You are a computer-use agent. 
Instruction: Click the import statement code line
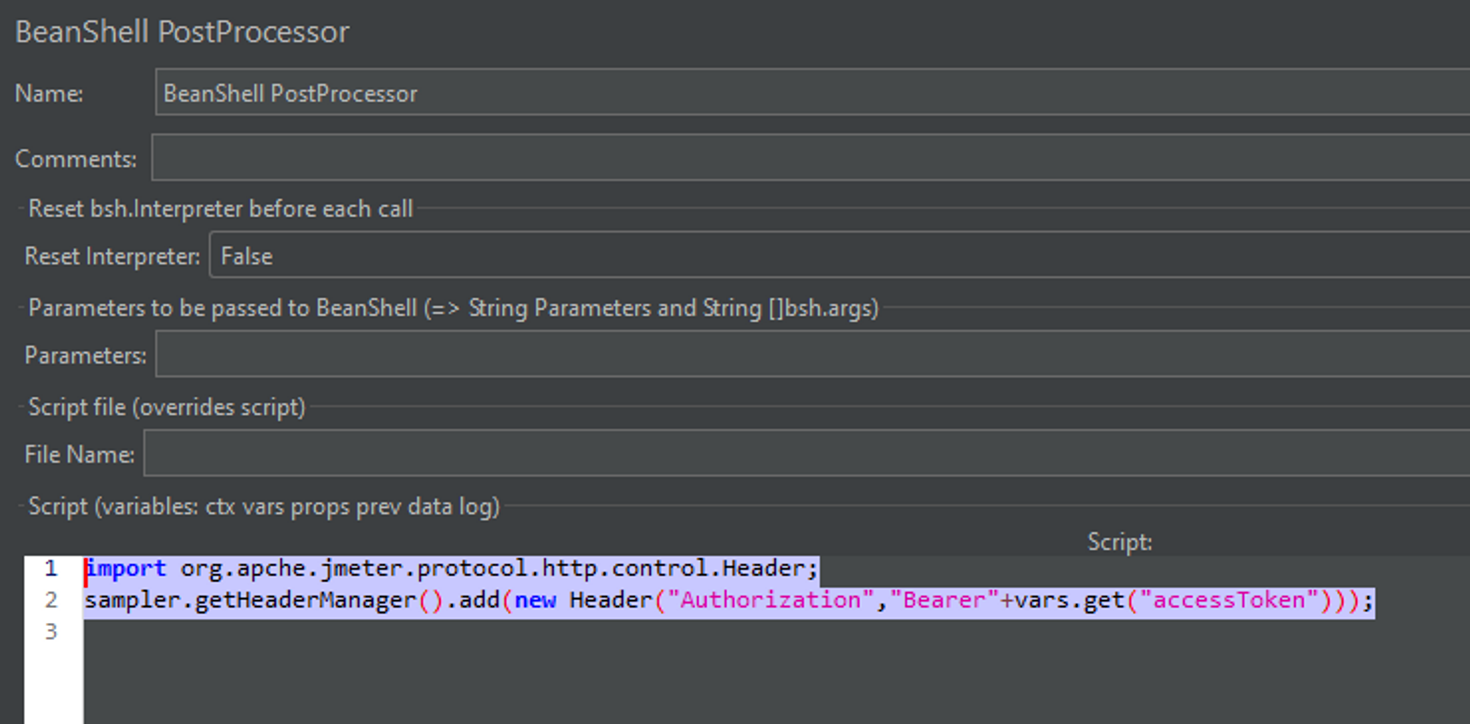pyautogui.click(x=452, y=569)
